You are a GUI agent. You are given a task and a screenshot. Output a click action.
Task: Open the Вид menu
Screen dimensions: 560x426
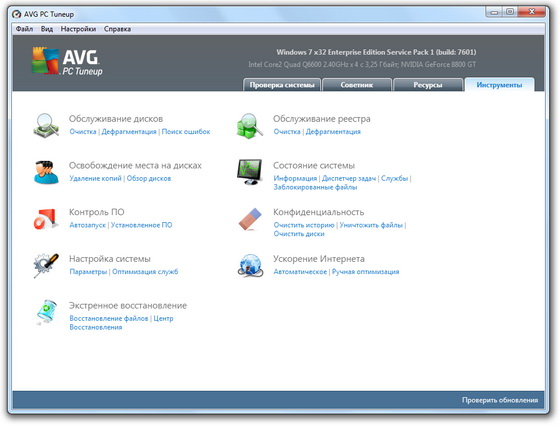[47, 29]
